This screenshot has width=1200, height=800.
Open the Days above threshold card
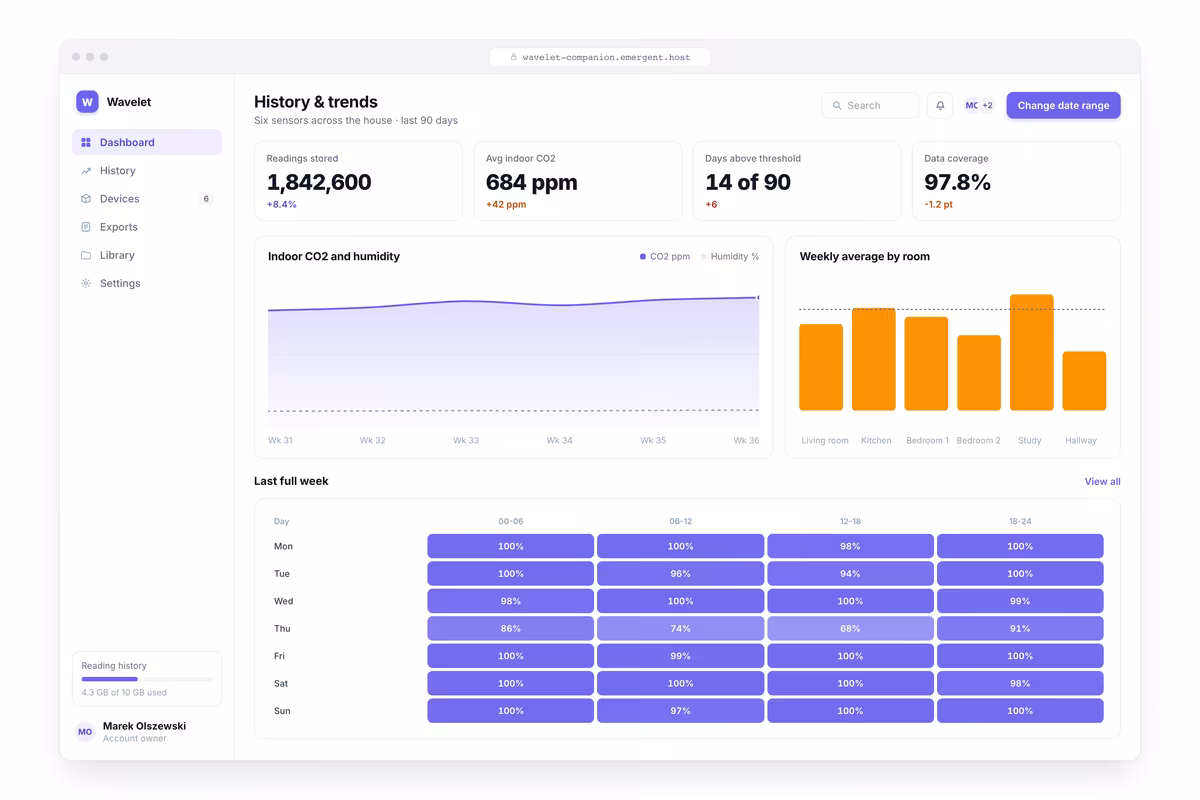pos(797,180)
